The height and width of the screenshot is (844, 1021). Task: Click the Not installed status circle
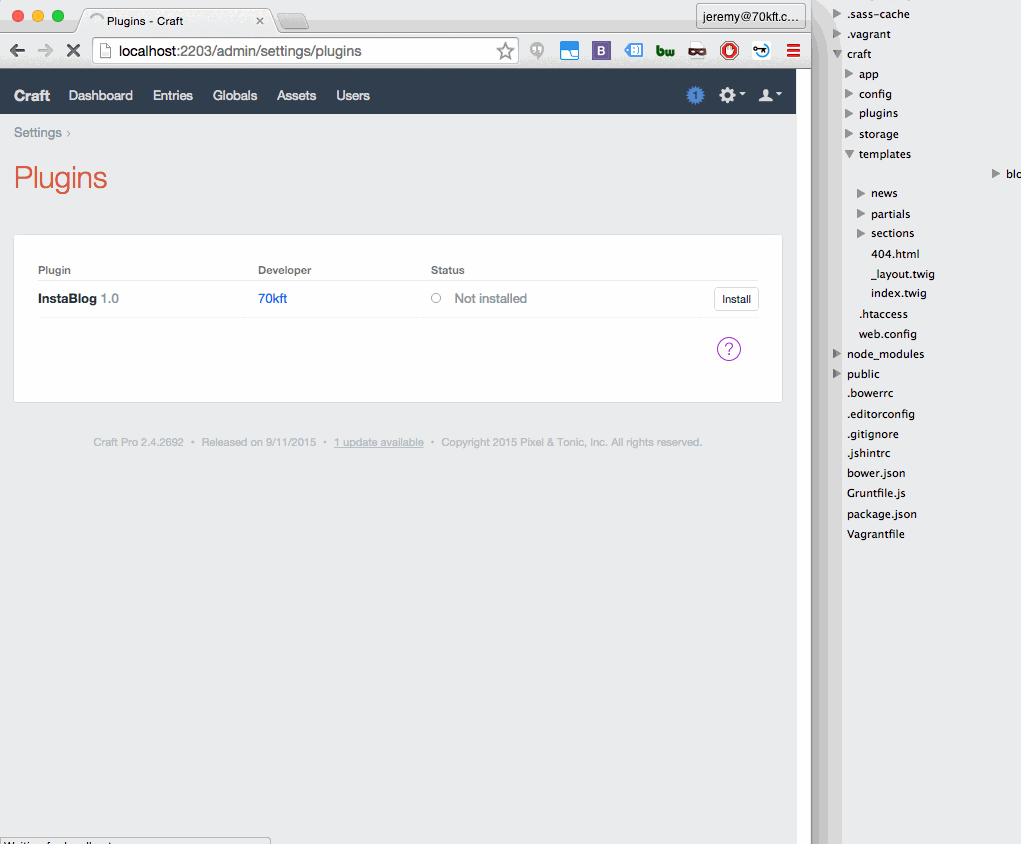(436, 298)
